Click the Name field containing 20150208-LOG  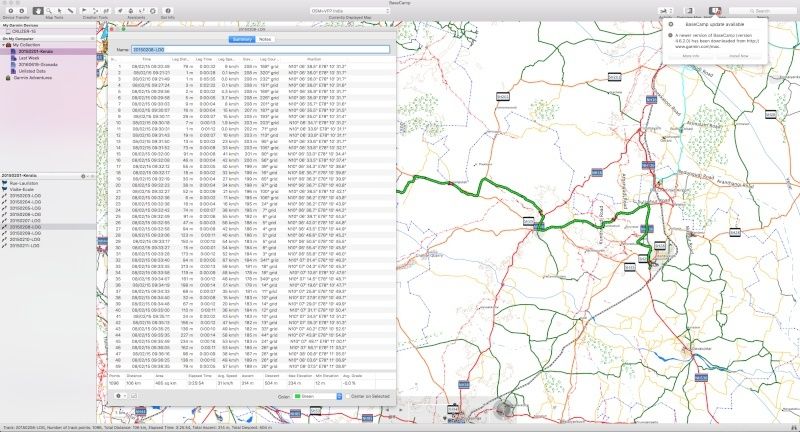tap(260, 49)
